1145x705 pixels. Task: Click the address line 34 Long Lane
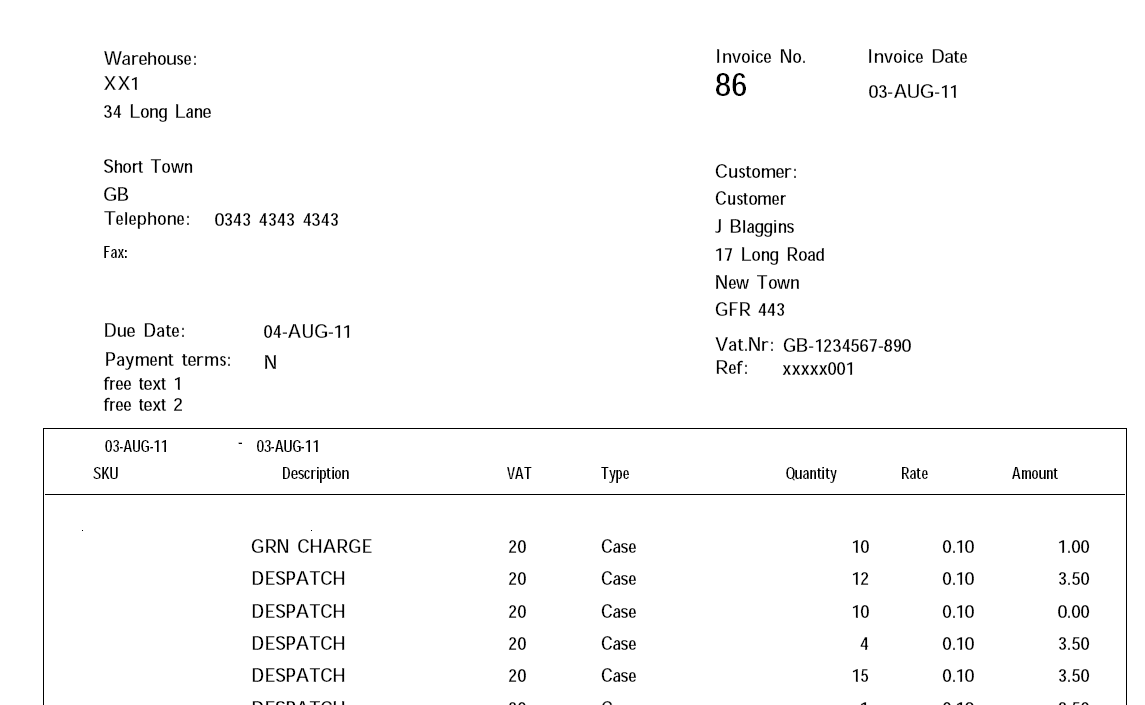[x=157, y=113]
